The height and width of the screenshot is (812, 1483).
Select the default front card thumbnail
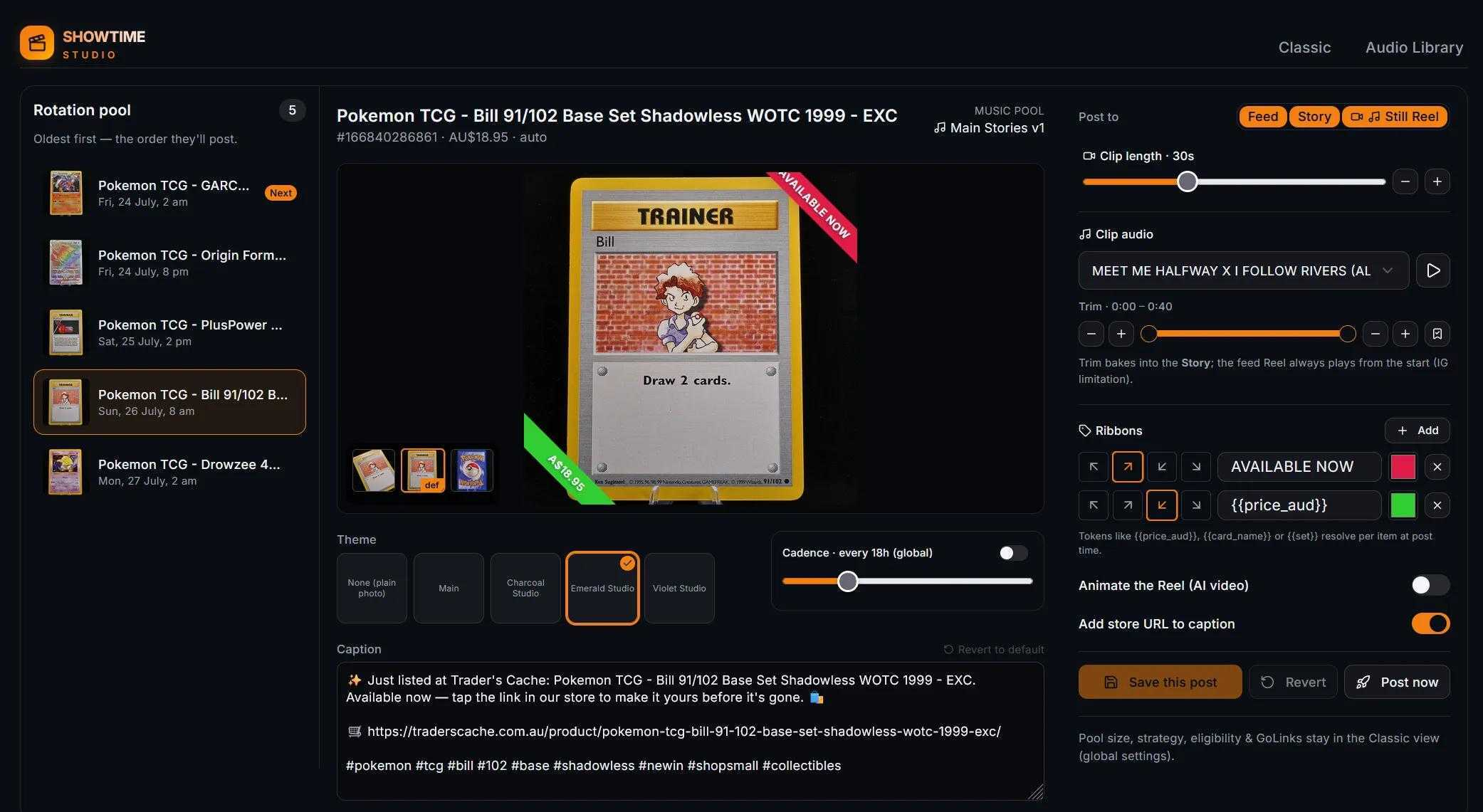pyautogui.click(x=423, y=470)
